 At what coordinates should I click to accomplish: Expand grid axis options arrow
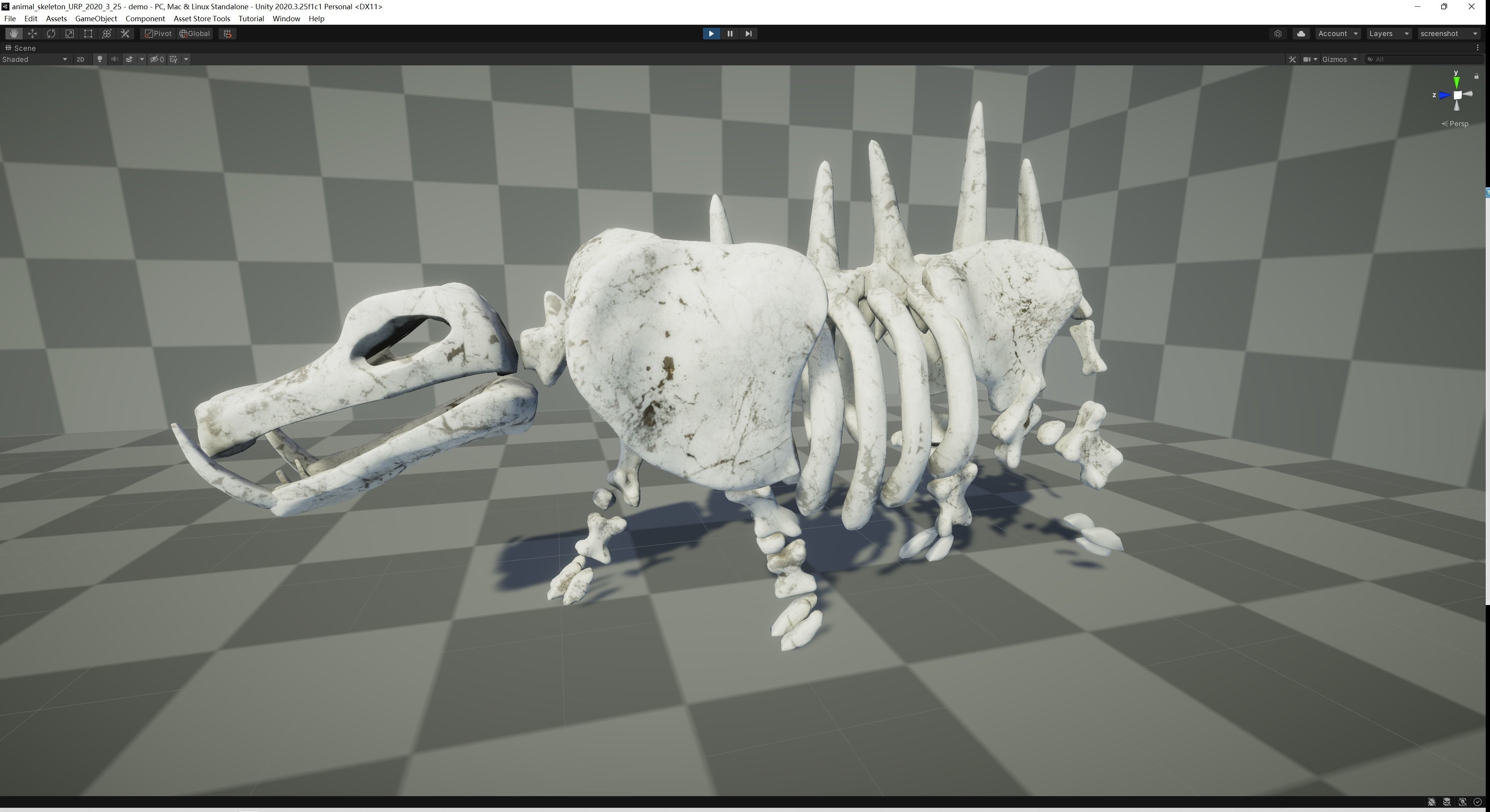pyautogui.click(x=186, y=59)
